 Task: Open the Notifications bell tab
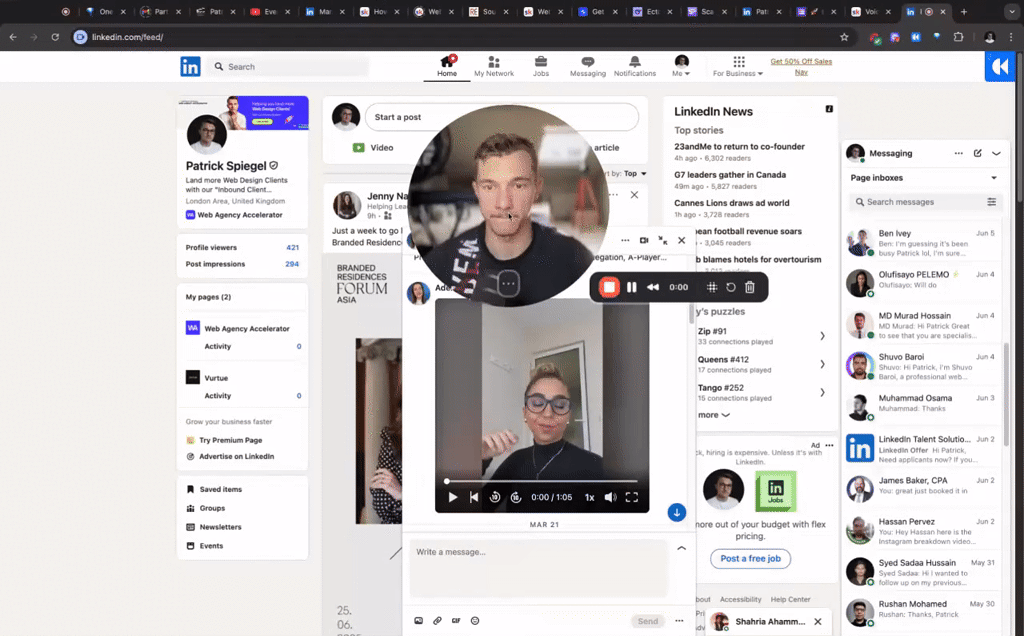[635, 67]
